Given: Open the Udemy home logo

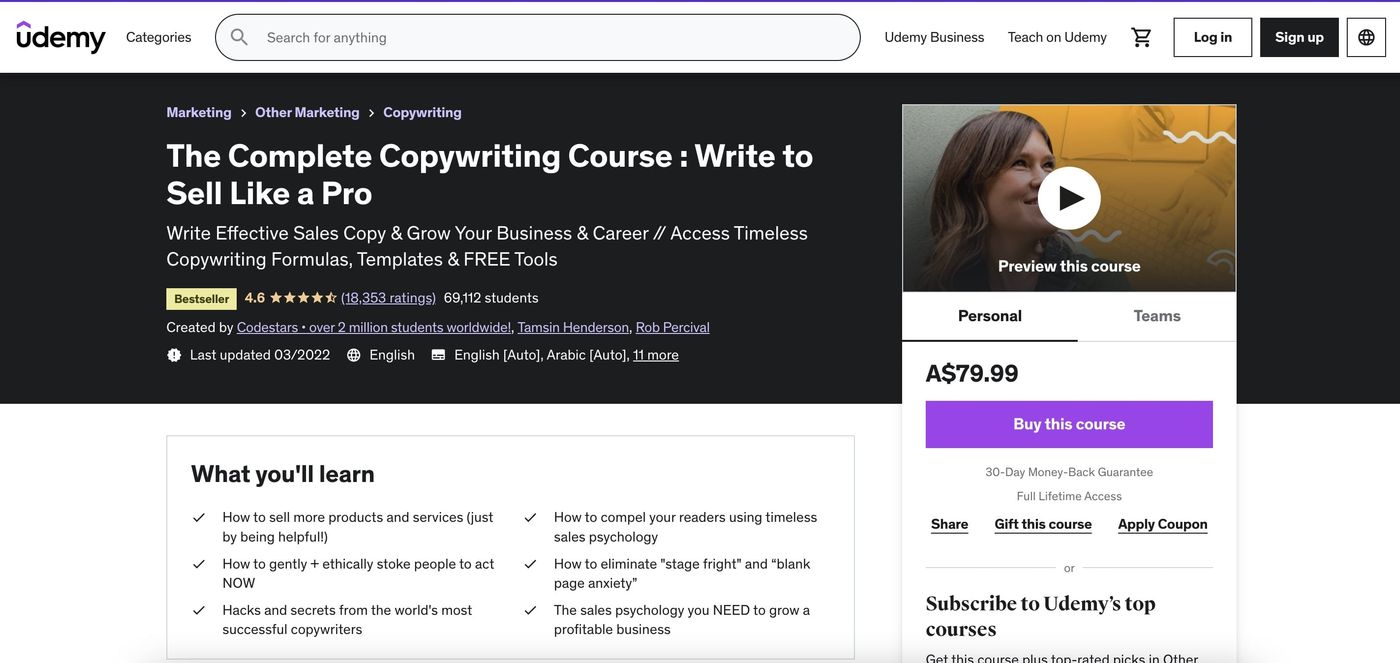Looking at the screenshot, I should tap(61, 37).
